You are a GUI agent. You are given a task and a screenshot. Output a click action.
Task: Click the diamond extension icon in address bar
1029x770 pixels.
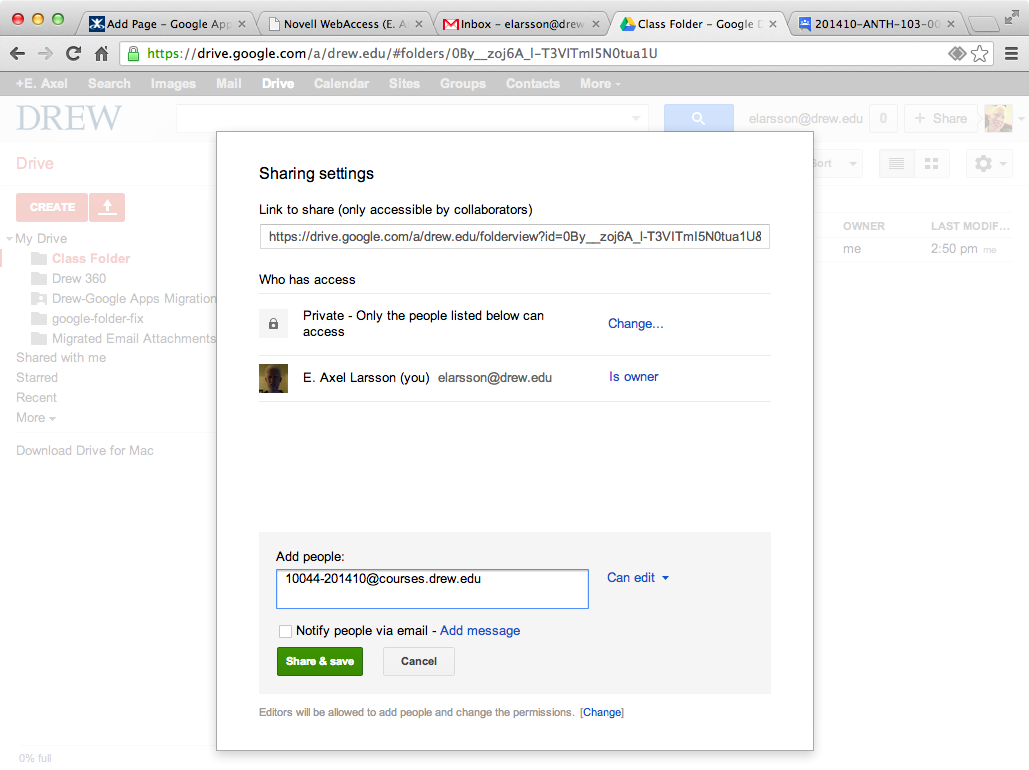pyautogui.click(x=957, y=54)
